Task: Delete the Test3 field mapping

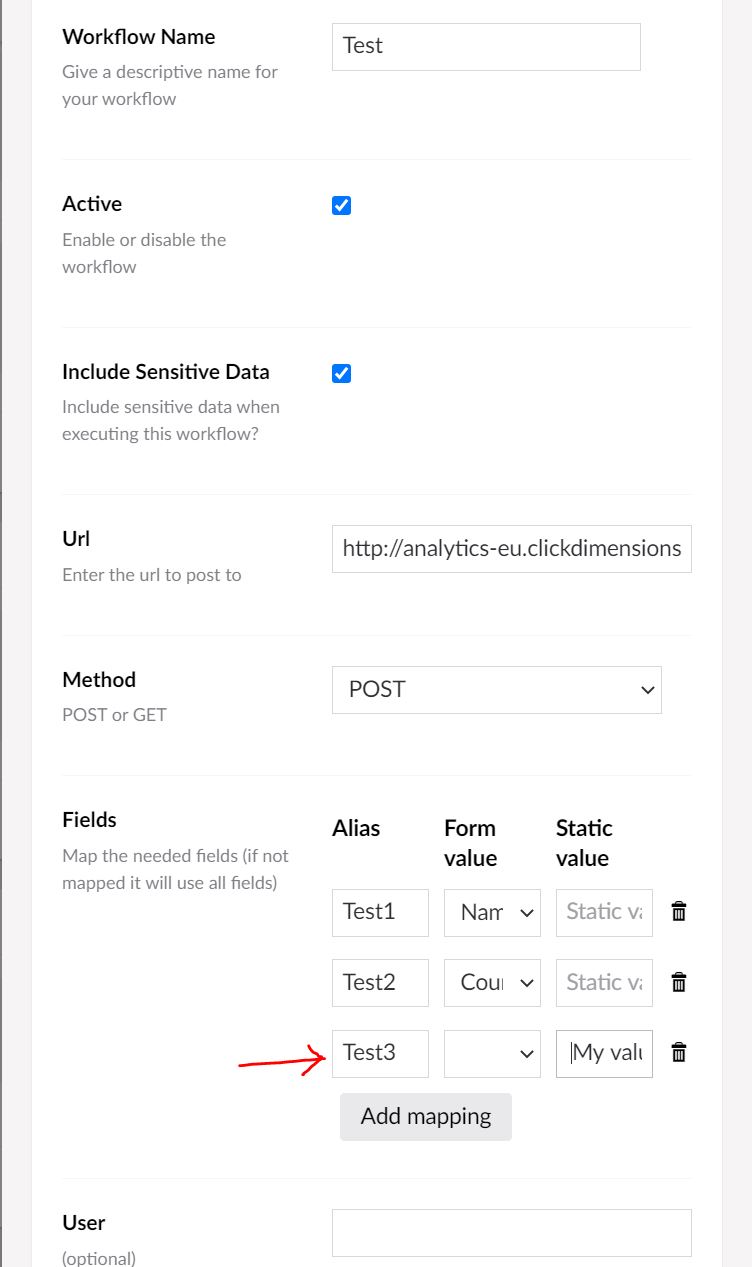Action: (679, 1052)
